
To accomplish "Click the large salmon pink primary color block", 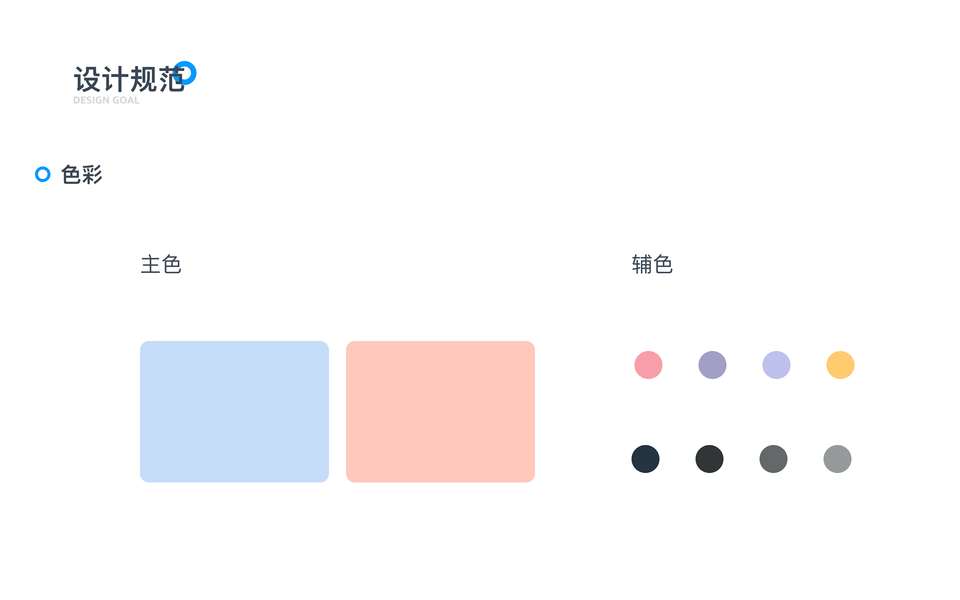I will (440, 411).
